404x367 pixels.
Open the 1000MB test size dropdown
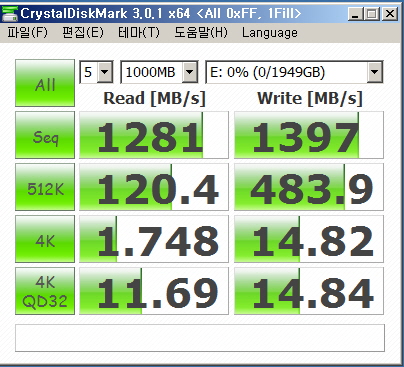click(x=159, y=72)
